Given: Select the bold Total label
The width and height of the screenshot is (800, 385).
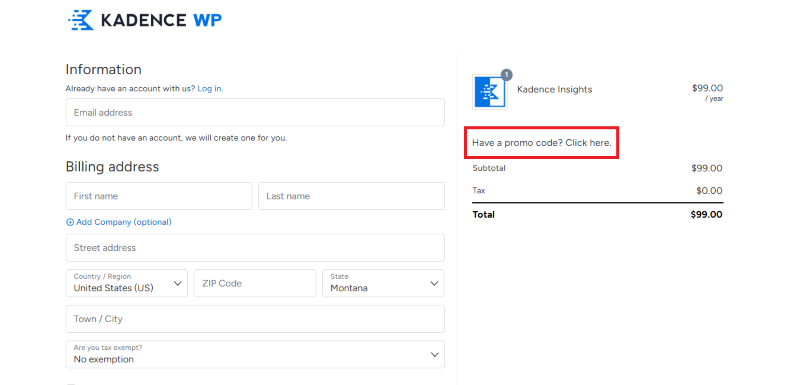Looking at the screenshot, I should point(483,215).
